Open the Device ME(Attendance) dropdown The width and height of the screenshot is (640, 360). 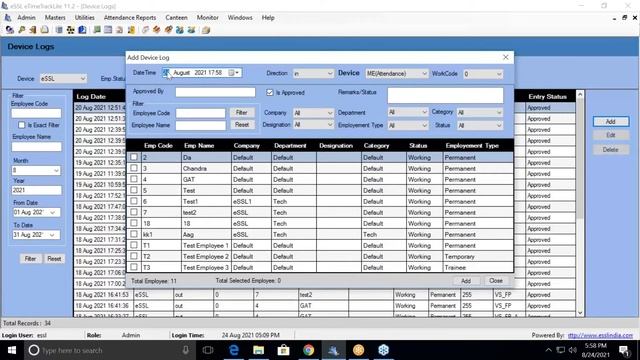point(396,73)
